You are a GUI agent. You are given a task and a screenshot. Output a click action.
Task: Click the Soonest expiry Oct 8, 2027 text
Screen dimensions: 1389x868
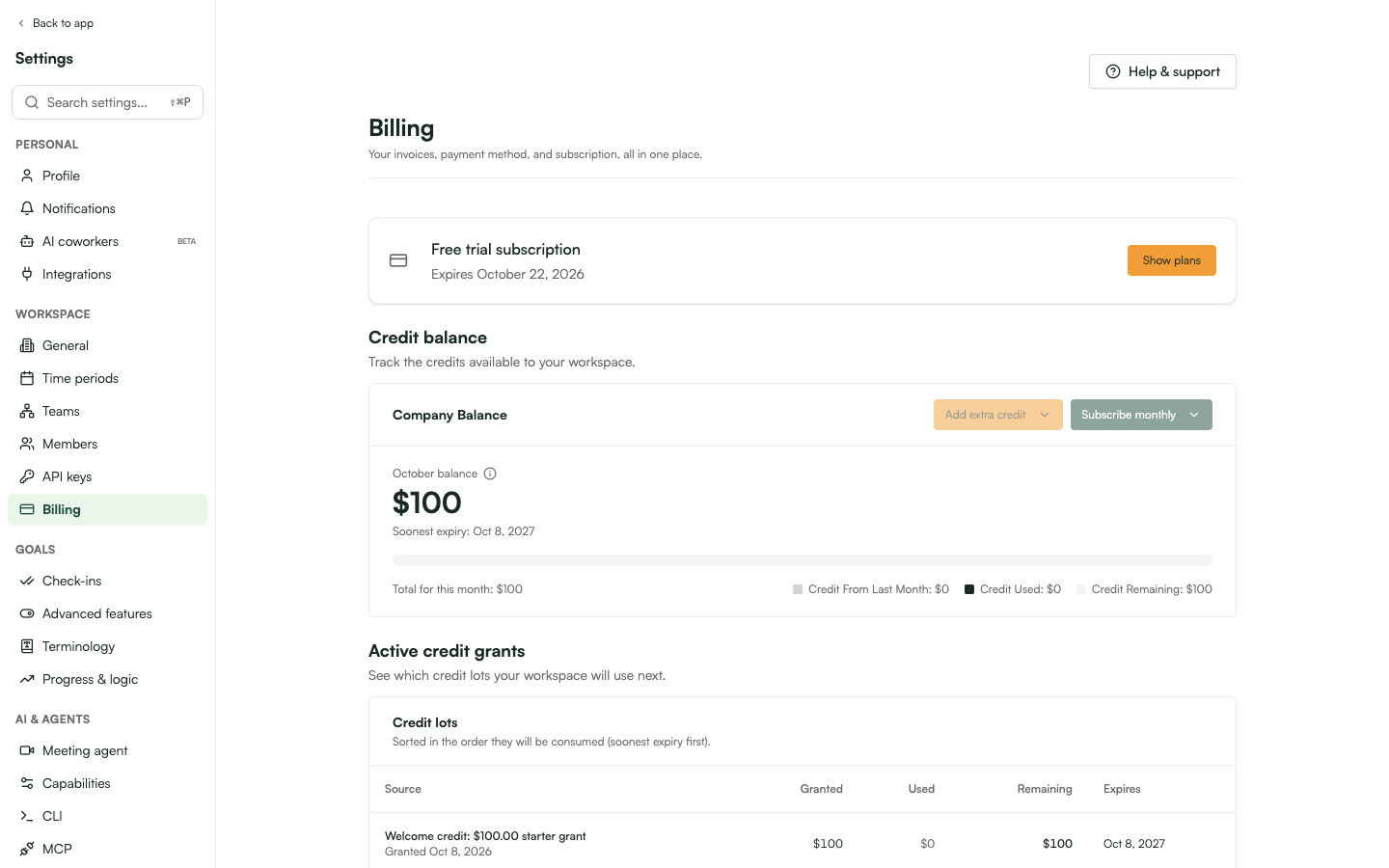(x=463, y=531)
